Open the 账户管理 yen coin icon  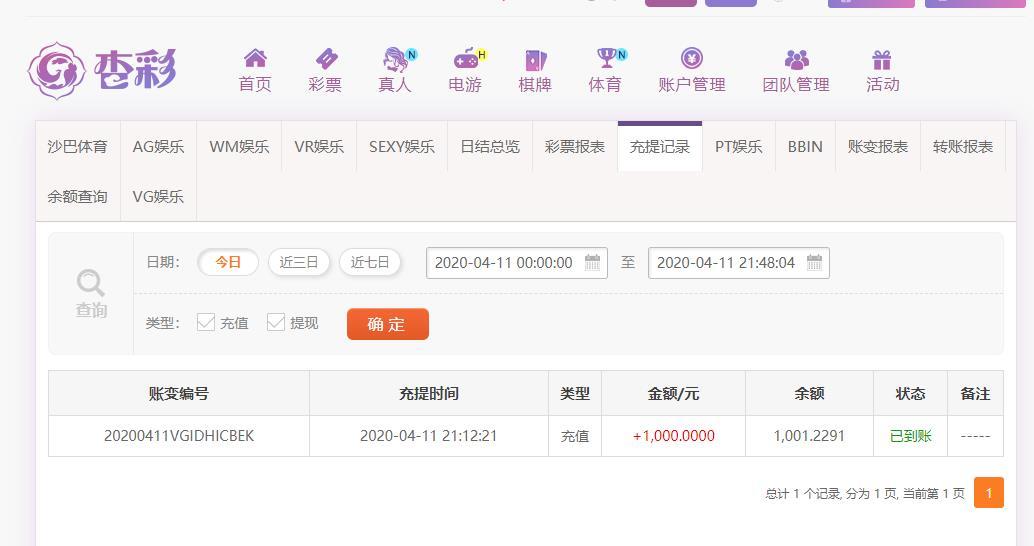pos(692,58)
